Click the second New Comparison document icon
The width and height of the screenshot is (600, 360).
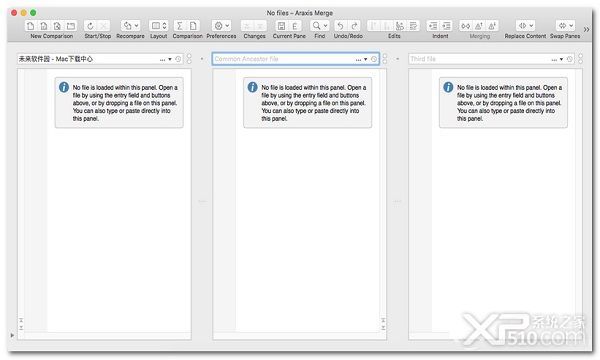coord(44,26)
